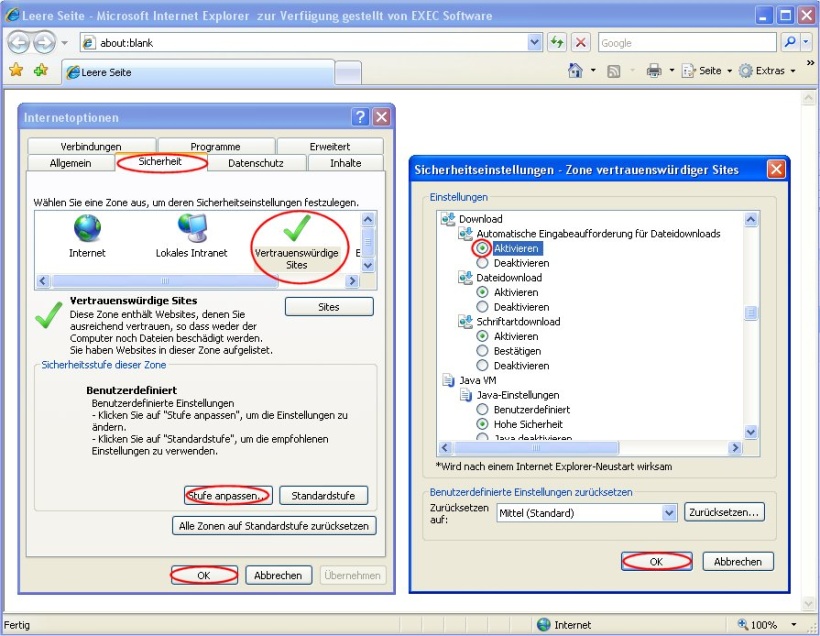Switch to the Allgemein tab
Screen dimensions: 820x636
(x=71, y=163)
